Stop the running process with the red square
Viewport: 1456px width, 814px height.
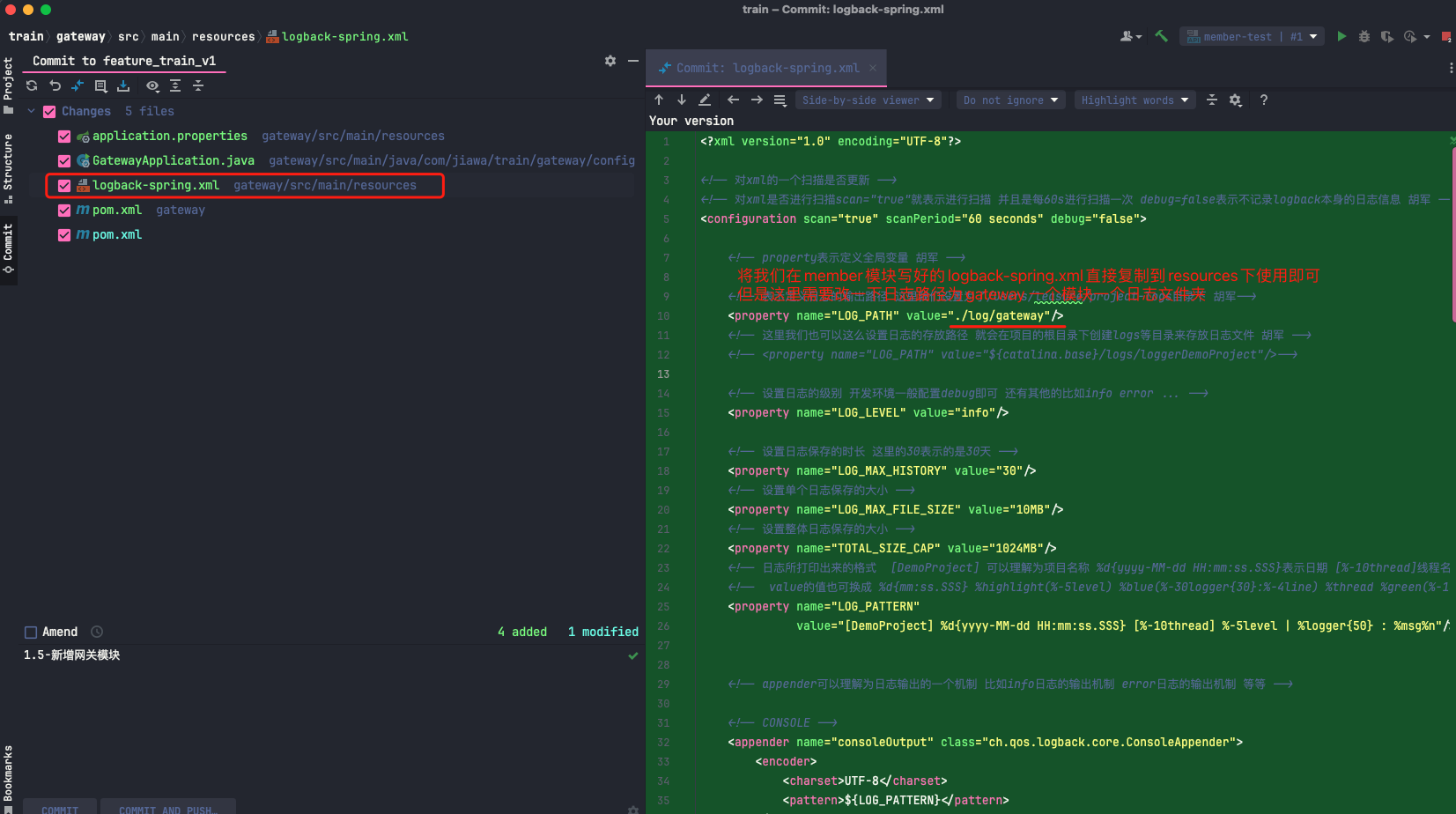[x=1446, y=36]
